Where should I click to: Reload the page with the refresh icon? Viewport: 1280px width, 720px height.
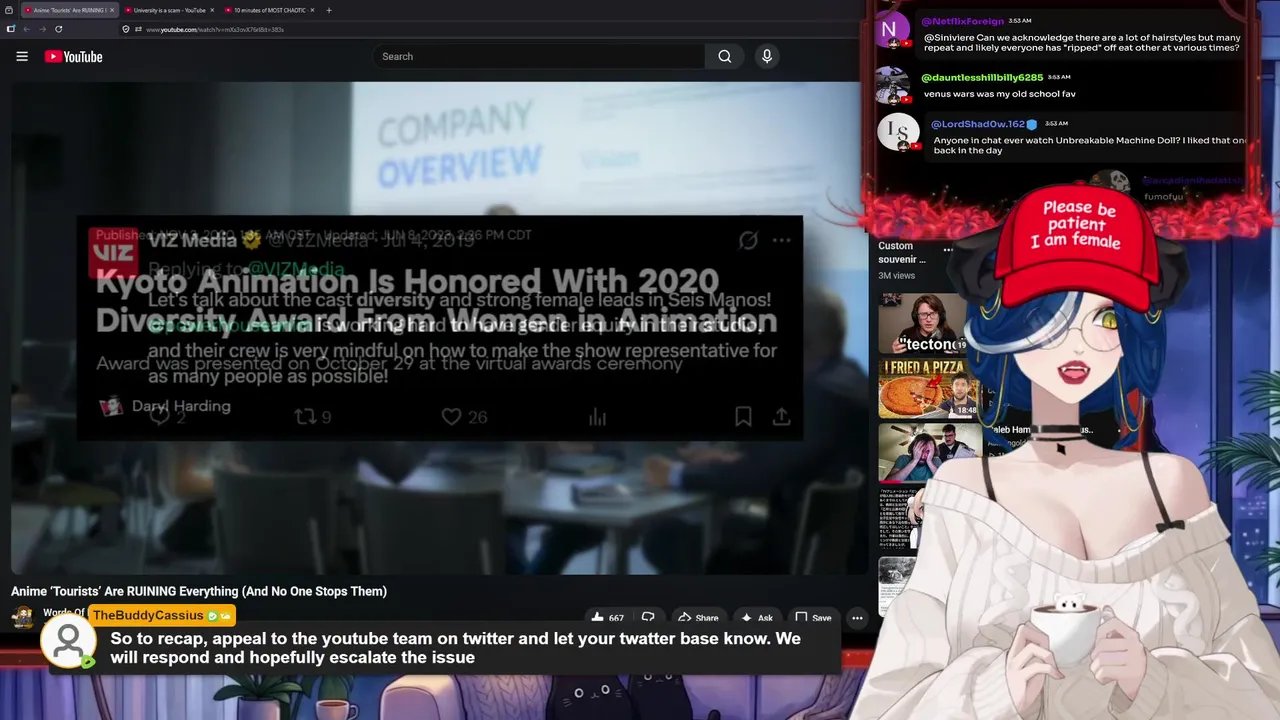point(58,29)
